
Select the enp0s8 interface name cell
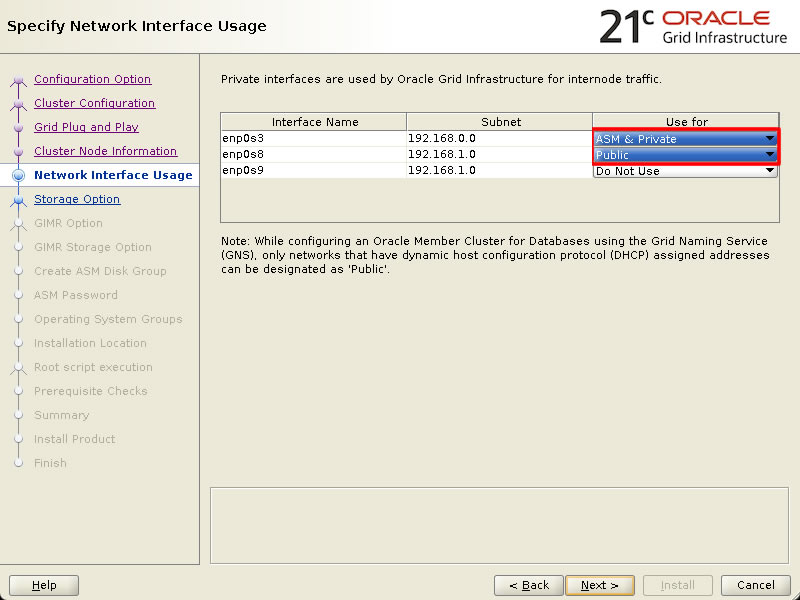pyautogui.click(x=314, y=154)
